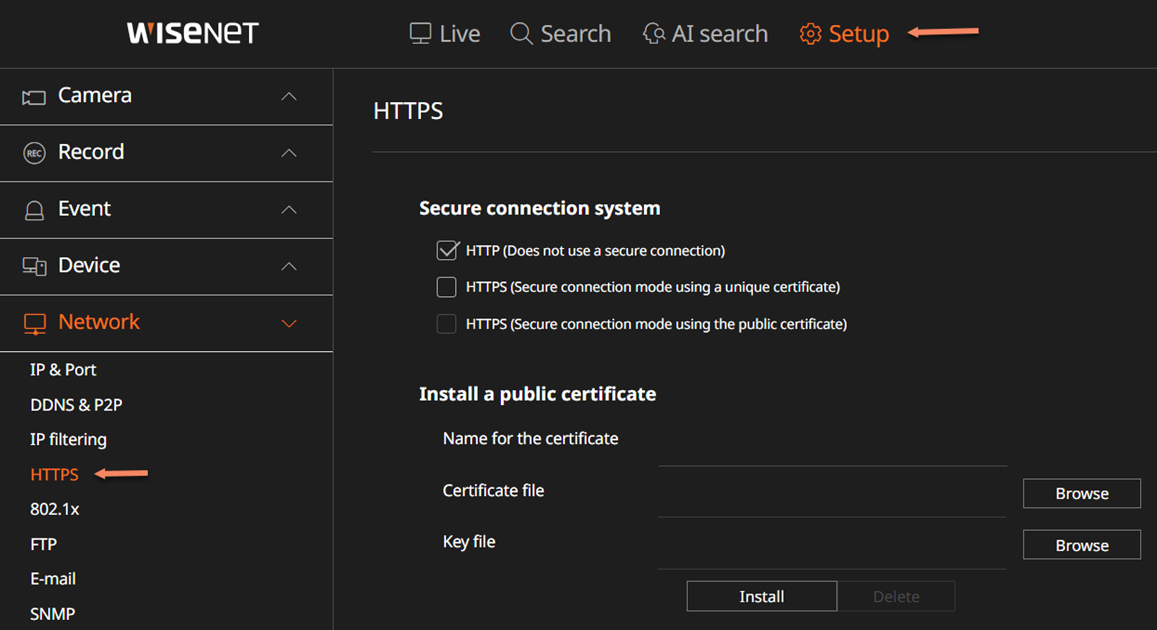Browse for the Key file
Image resolution: width=1157 pixels, height=630 pixels.
pos(1081,545)
